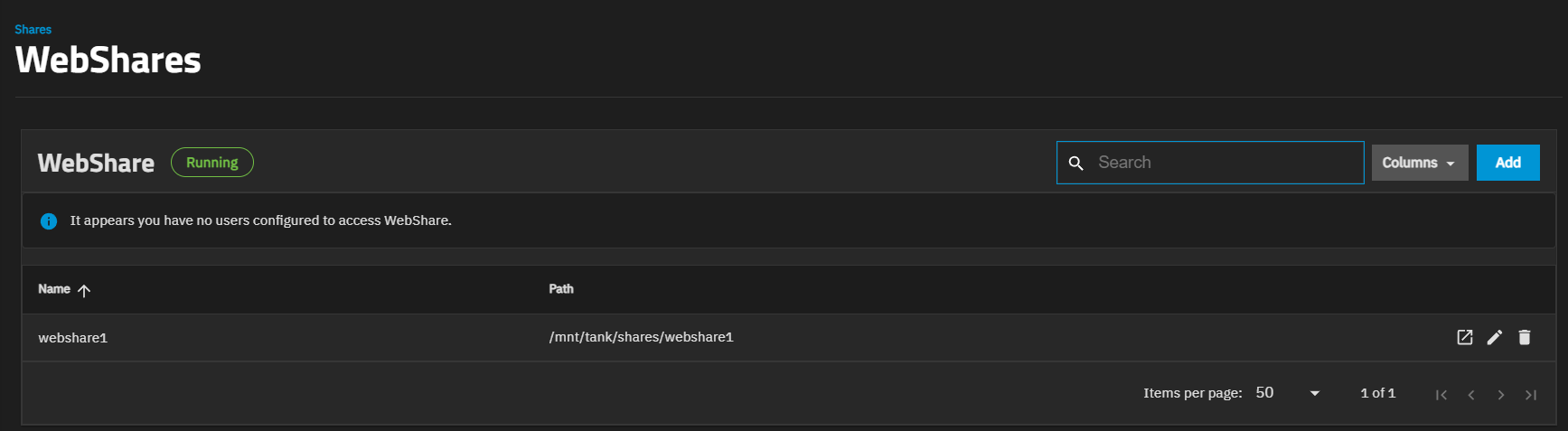Click the no users configured notice text

[x=260, y=220]
